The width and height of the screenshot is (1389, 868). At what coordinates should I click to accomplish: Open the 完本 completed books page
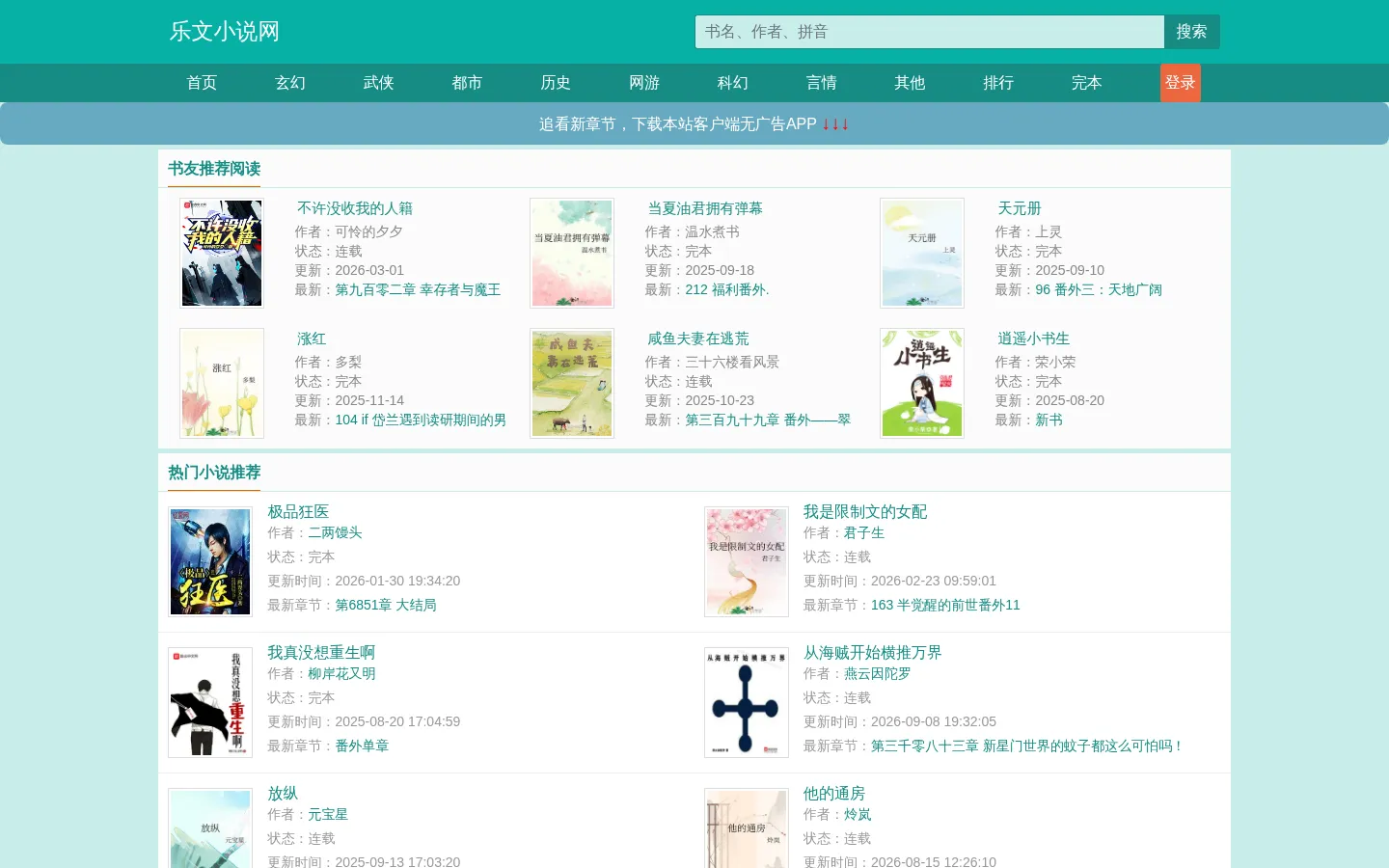pos(1087,83)
